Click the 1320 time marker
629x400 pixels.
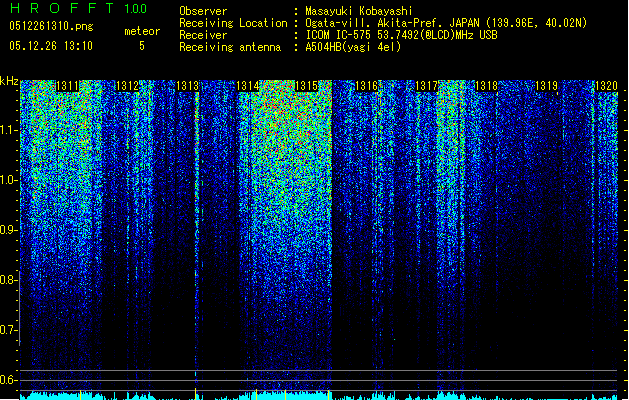[606, 86]
